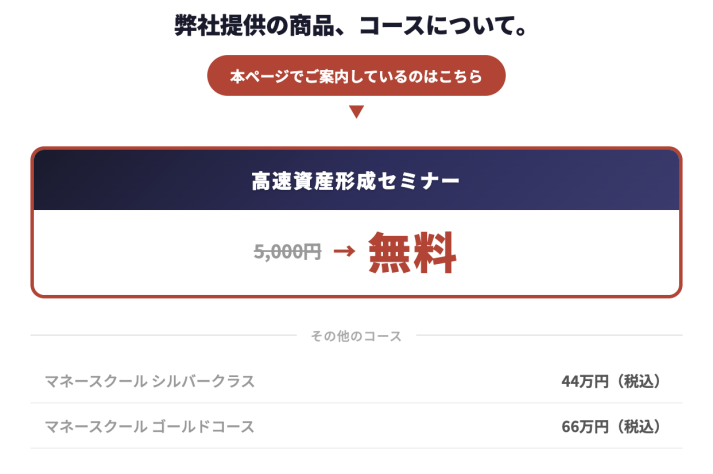Click the 円 character after the crossed-out 5,000

click(312, 252)
